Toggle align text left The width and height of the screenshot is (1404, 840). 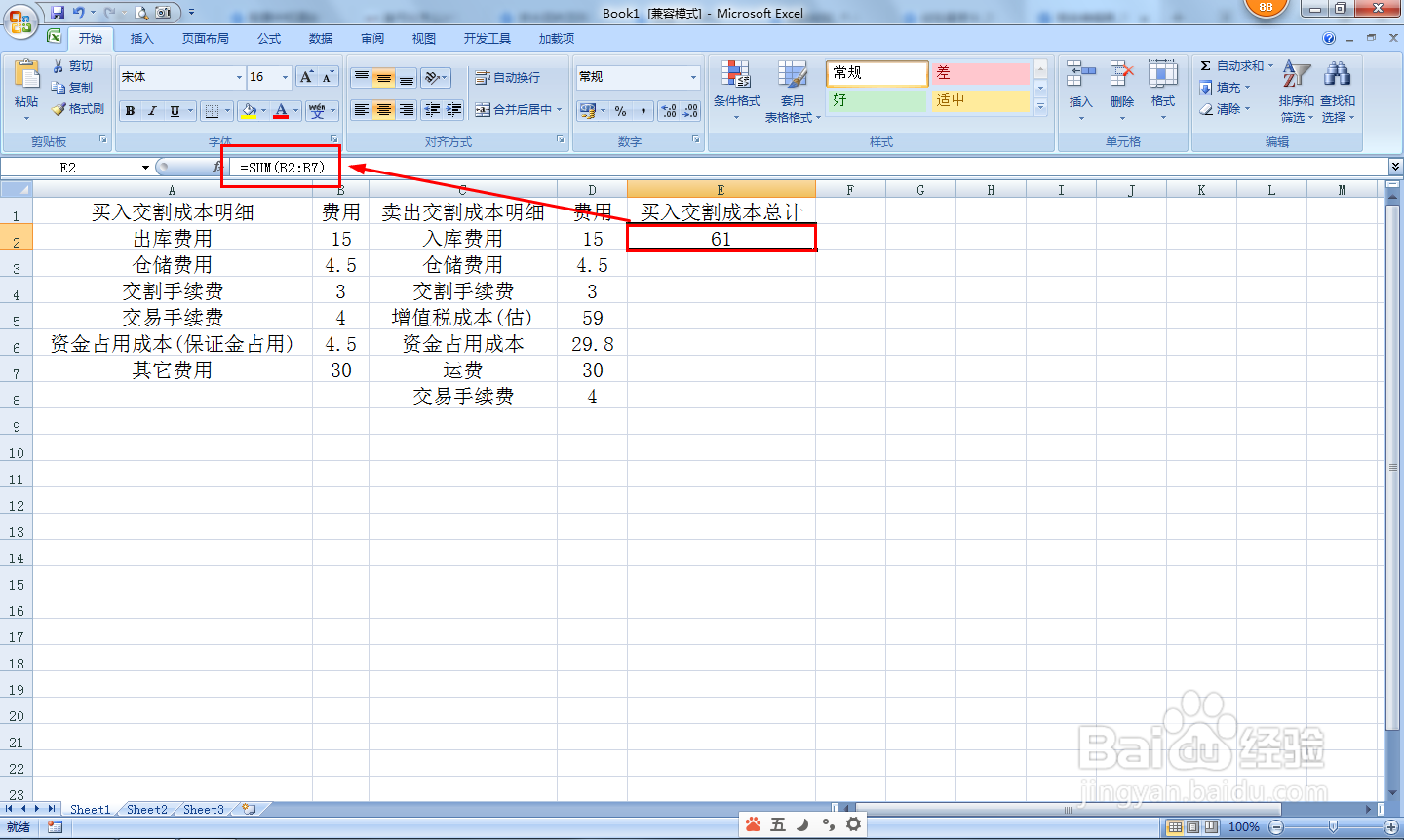coord(362,110)
